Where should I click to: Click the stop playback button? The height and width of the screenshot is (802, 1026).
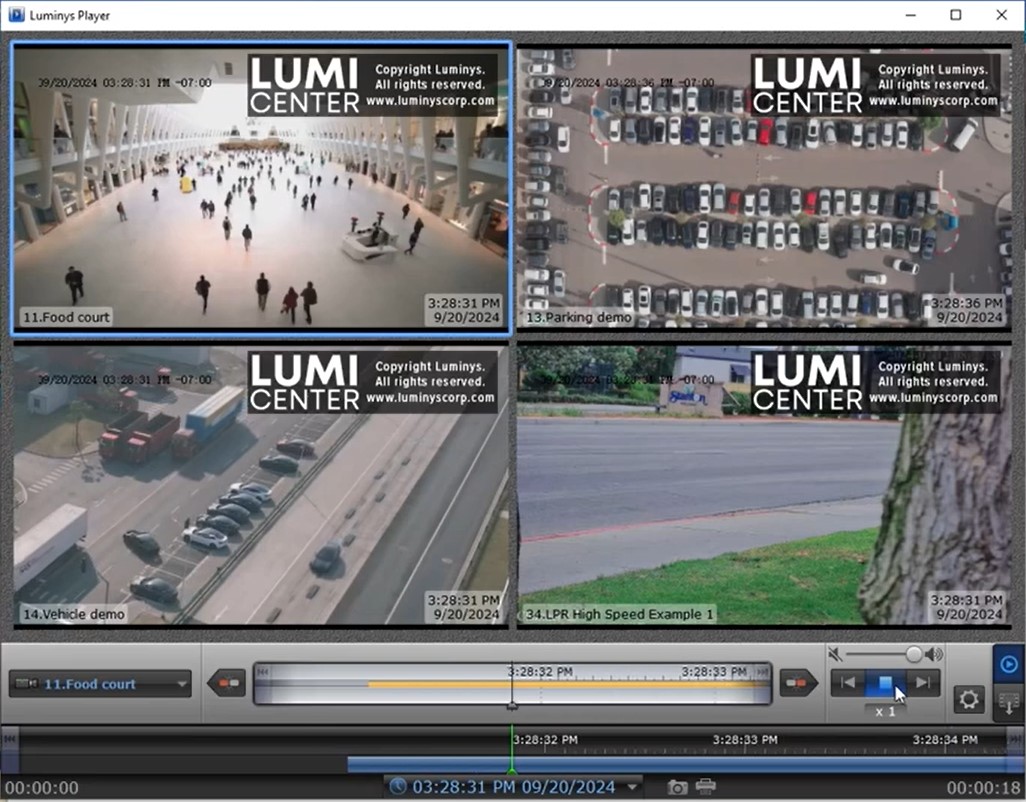tap(884, 683)
